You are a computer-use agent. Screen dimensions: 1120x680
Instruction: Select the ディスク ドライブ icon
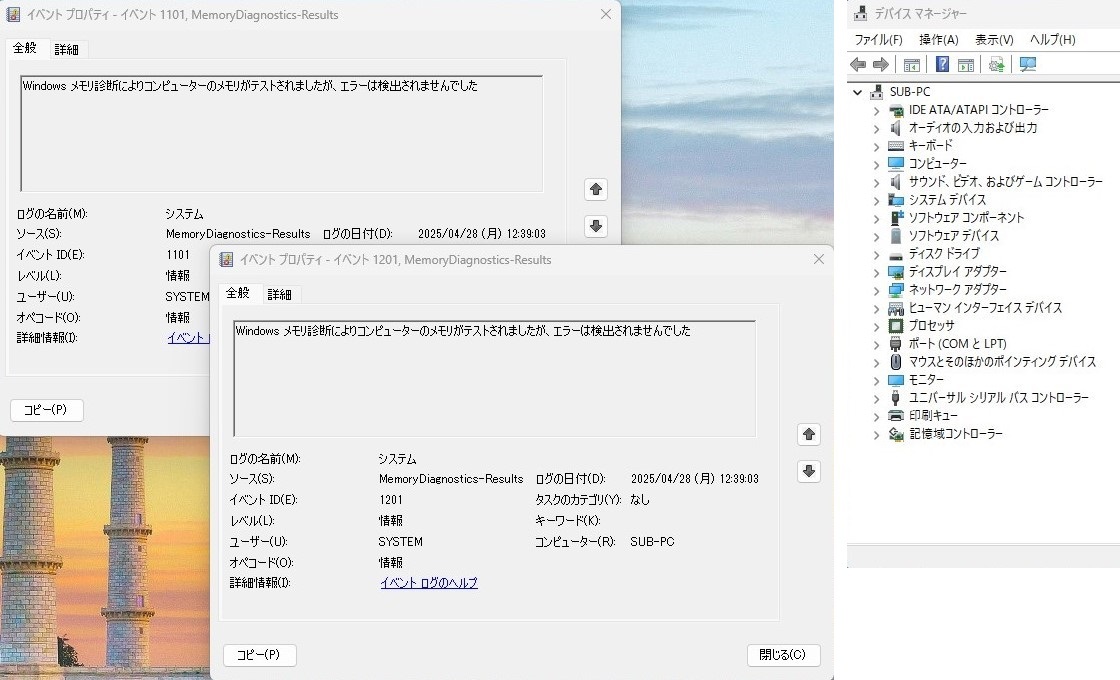[896, 254]
